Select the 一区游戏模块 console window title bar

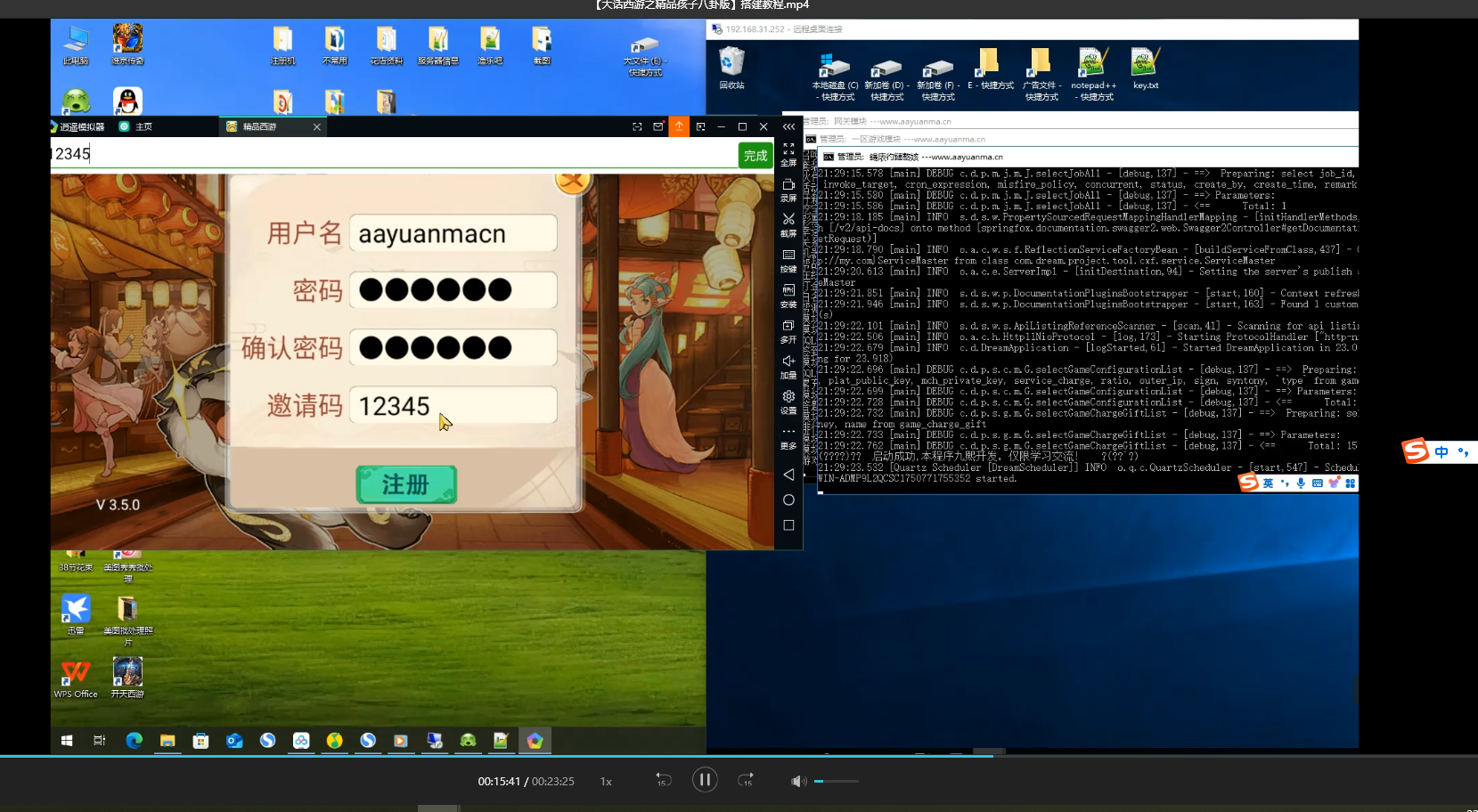coord(1081,139)
